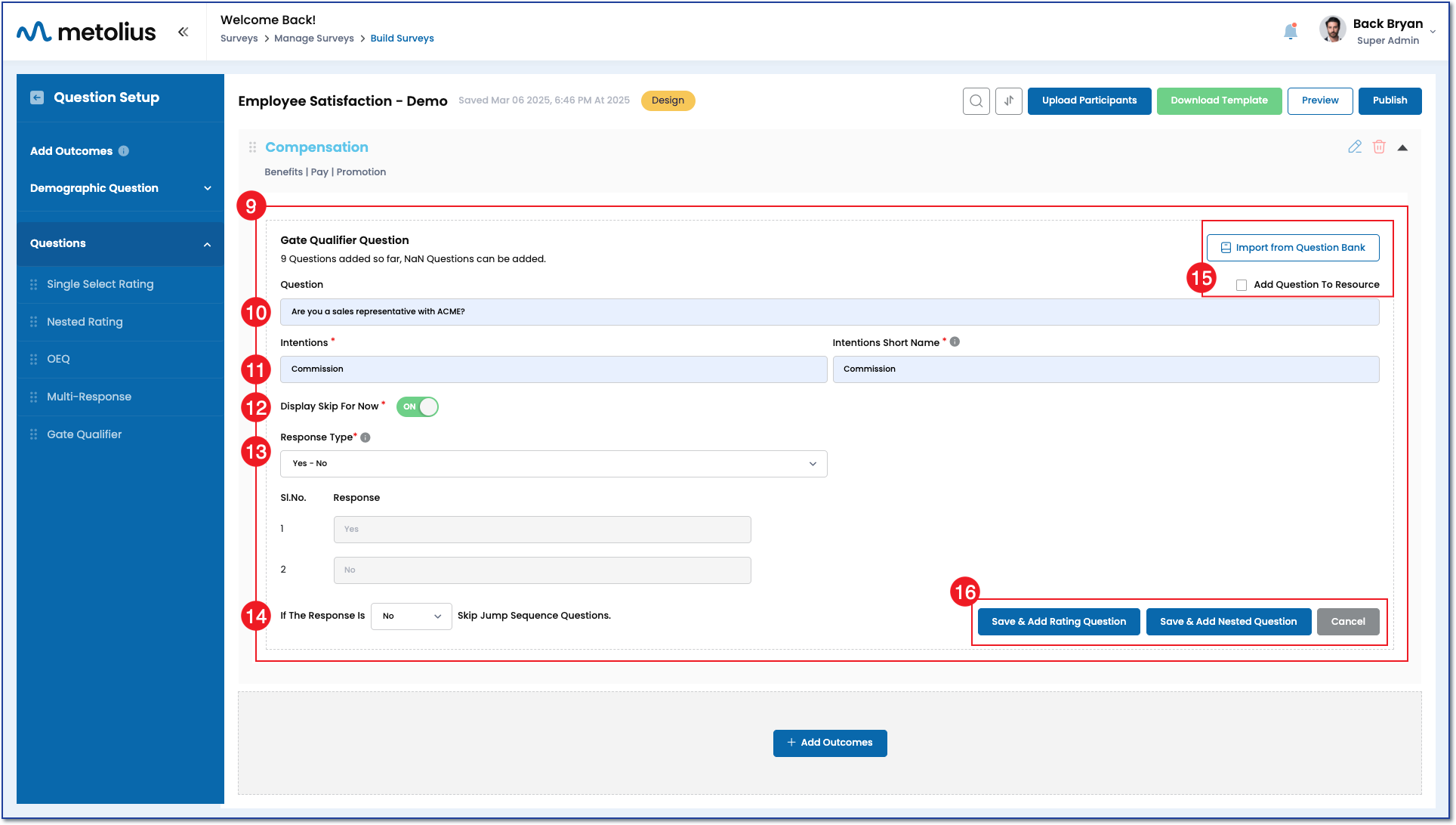Toggle Display Skip For Now switch
1456x825 pixels.
tap(418, 406)
